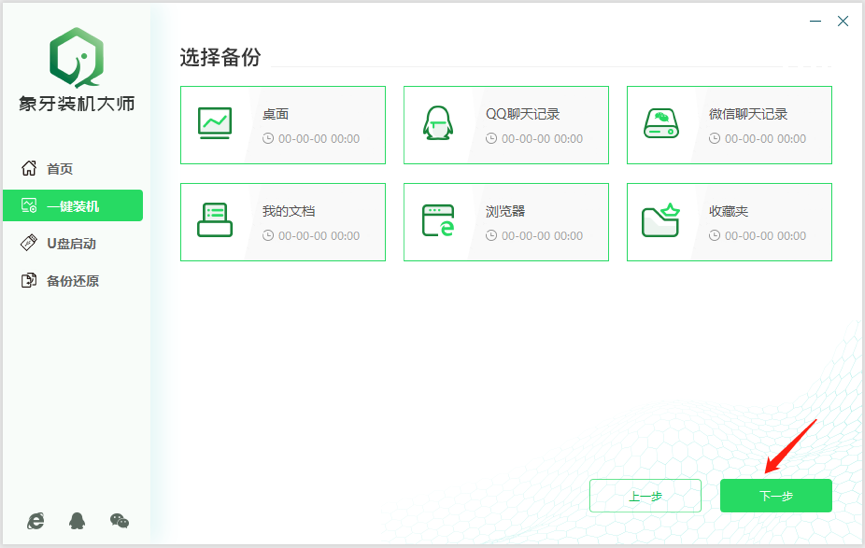Toggle the QQ聊天记录 backup option
The width and height of the screenshot is (865, 548).
pos(522,114)
